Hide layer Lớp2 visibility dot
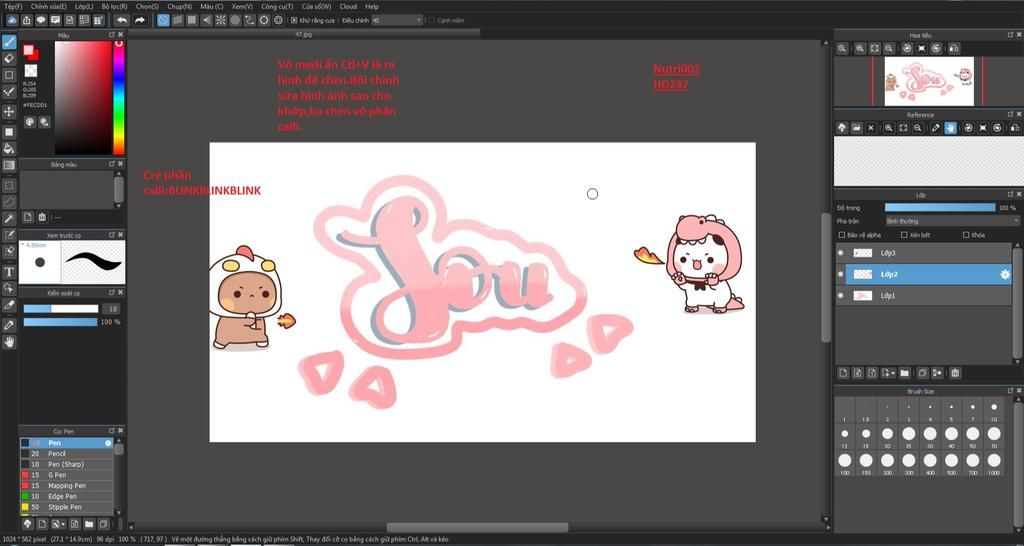1024x546 pixels. point(841,274)
